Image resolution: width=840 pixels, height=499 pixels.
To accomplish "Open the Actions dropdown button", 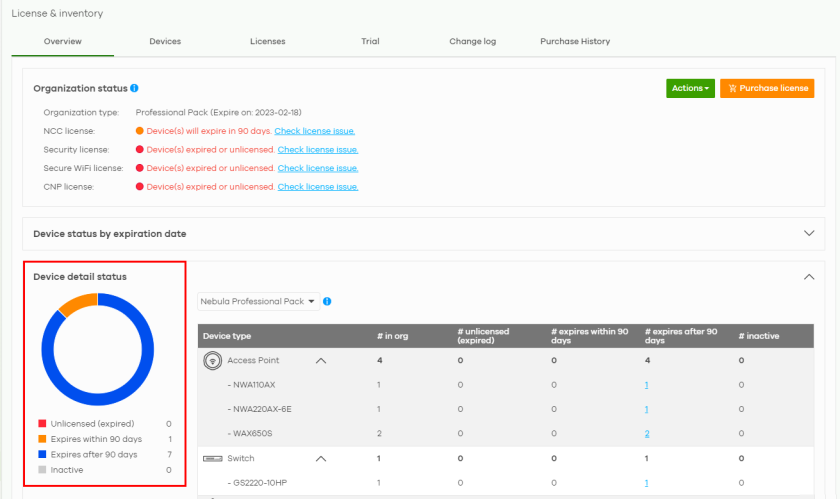I will [690, 88].
